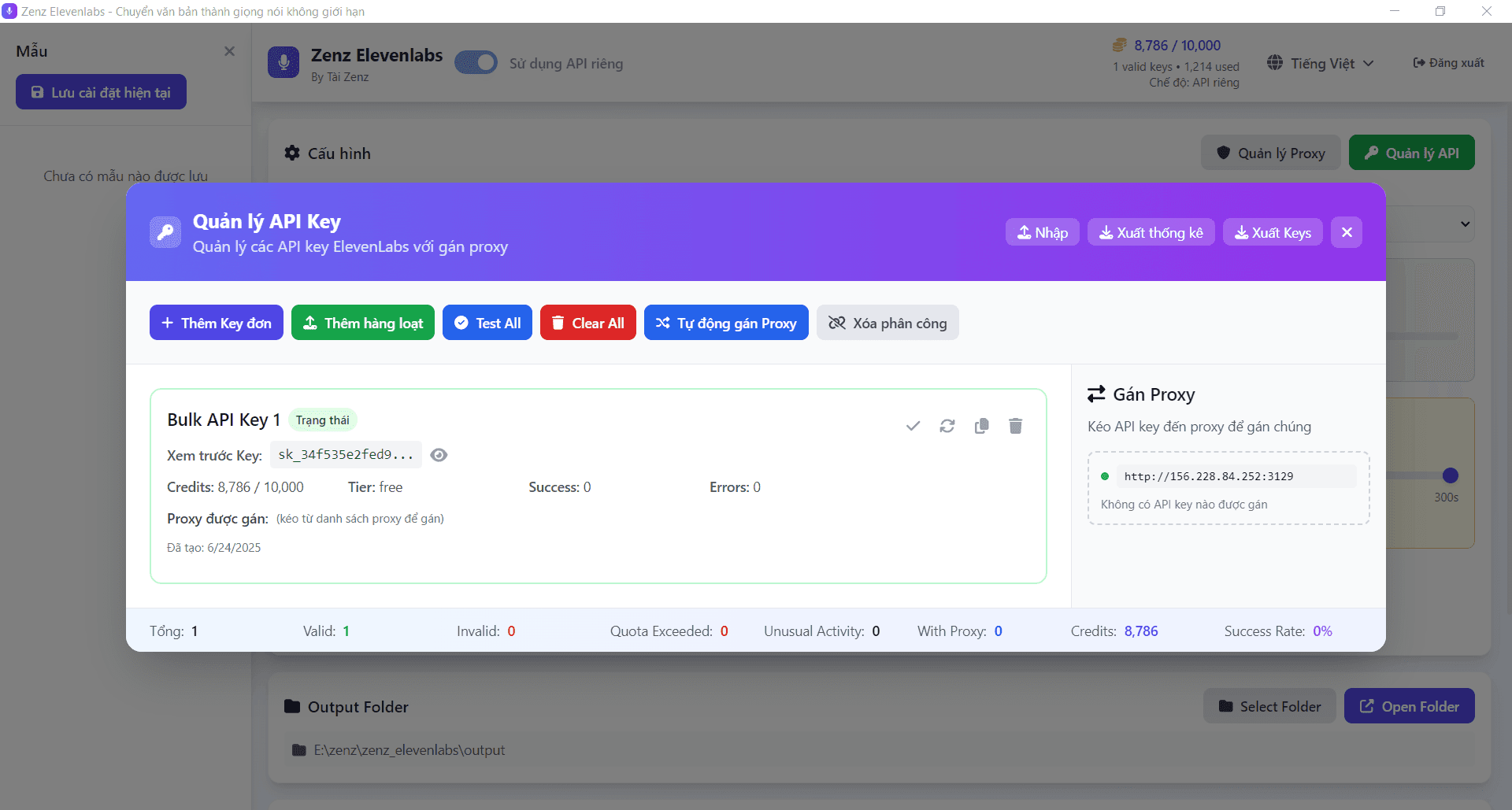
Task: Click the red Clear All button
Action: 588,323
